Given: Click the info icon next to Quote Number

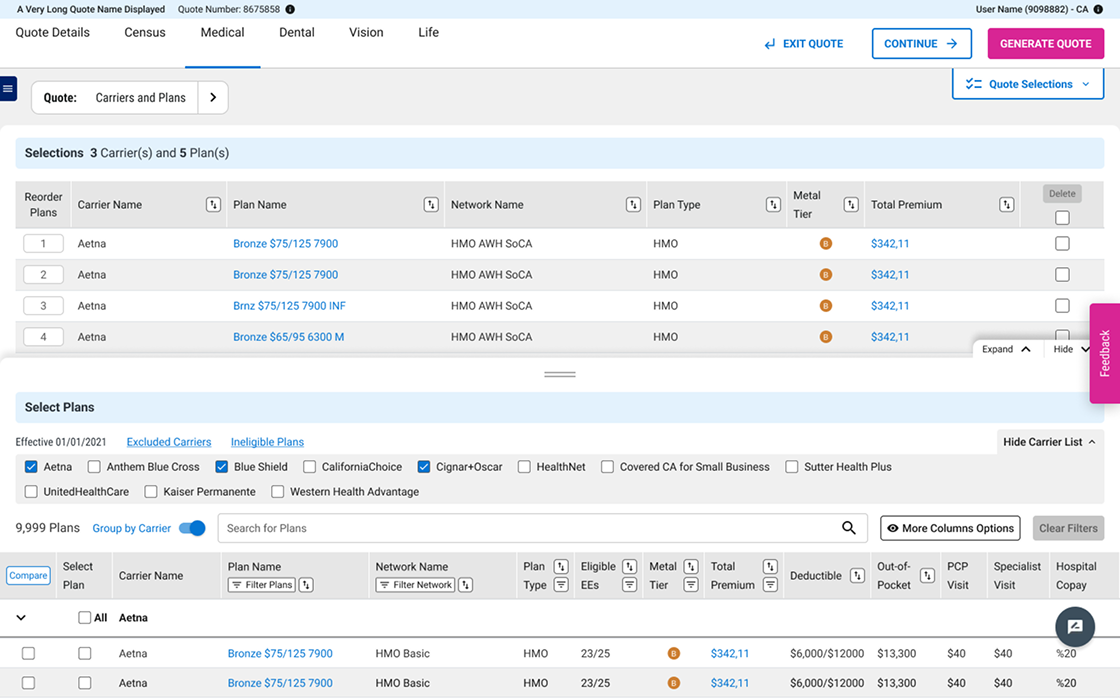Looking at the screenshot, I should pos(290,9).
